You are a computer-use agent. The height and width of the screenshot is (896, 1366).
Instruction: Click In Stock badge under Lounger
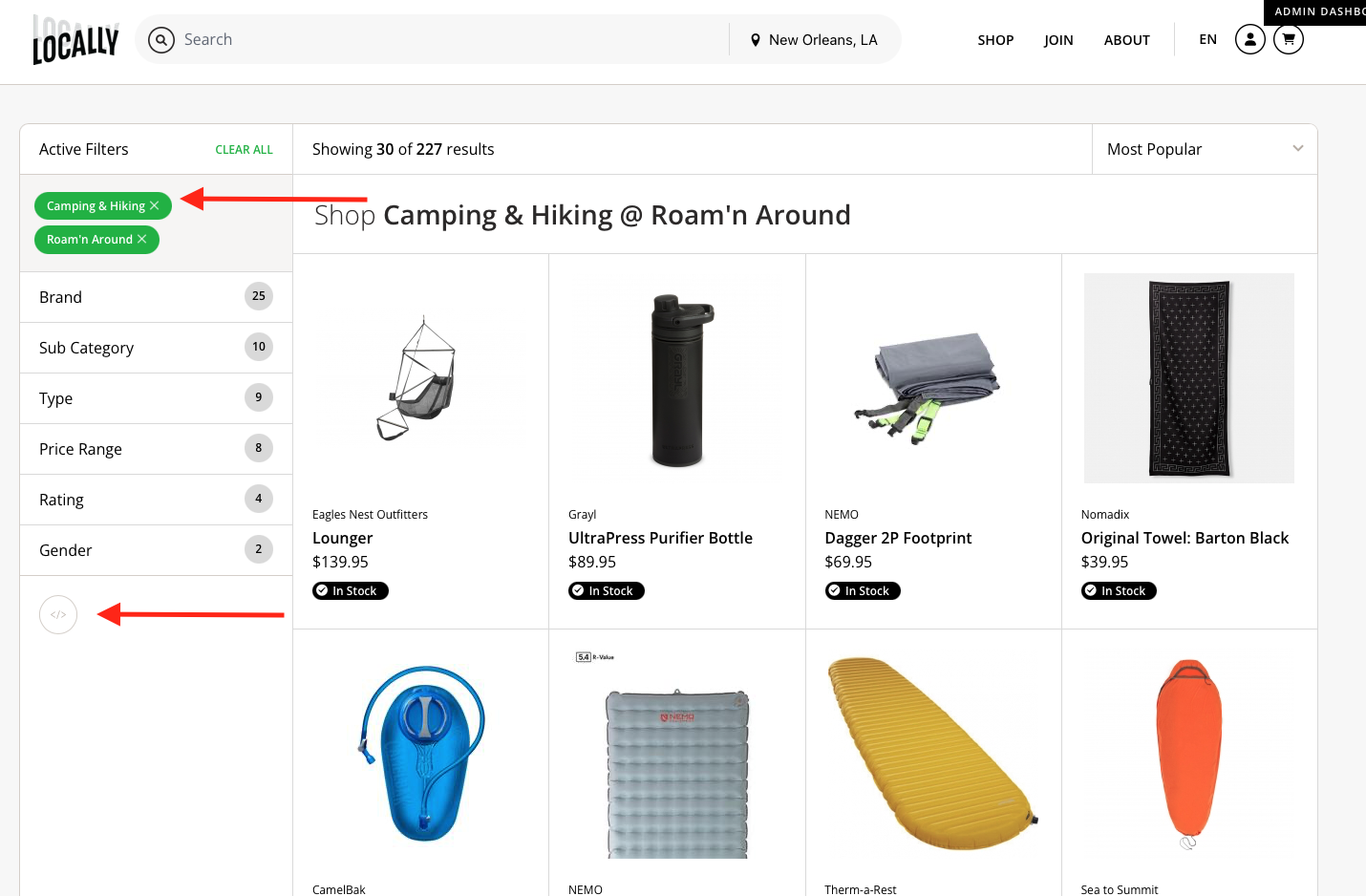350,590
